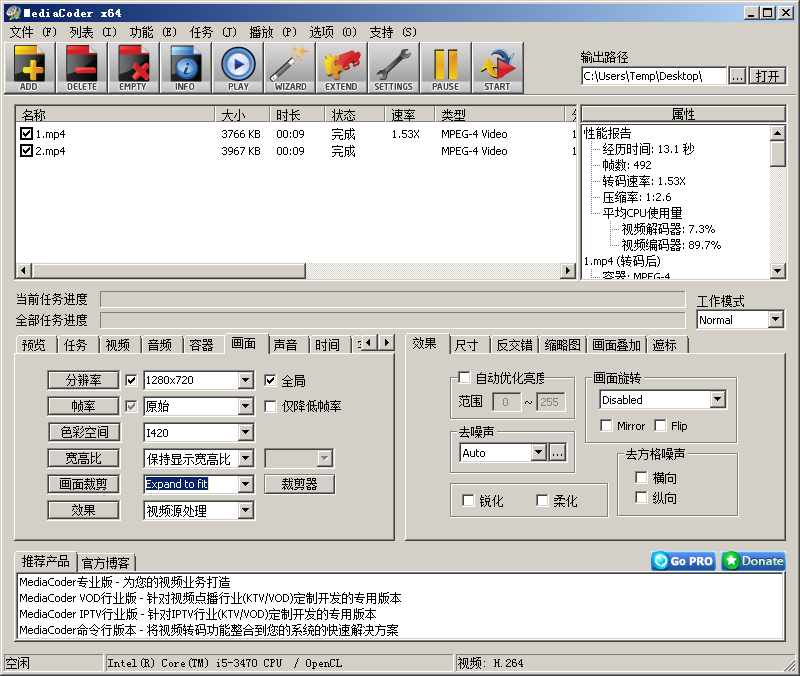Click the 画面裁剪 button
800x676 pixels.
point(84,484)
